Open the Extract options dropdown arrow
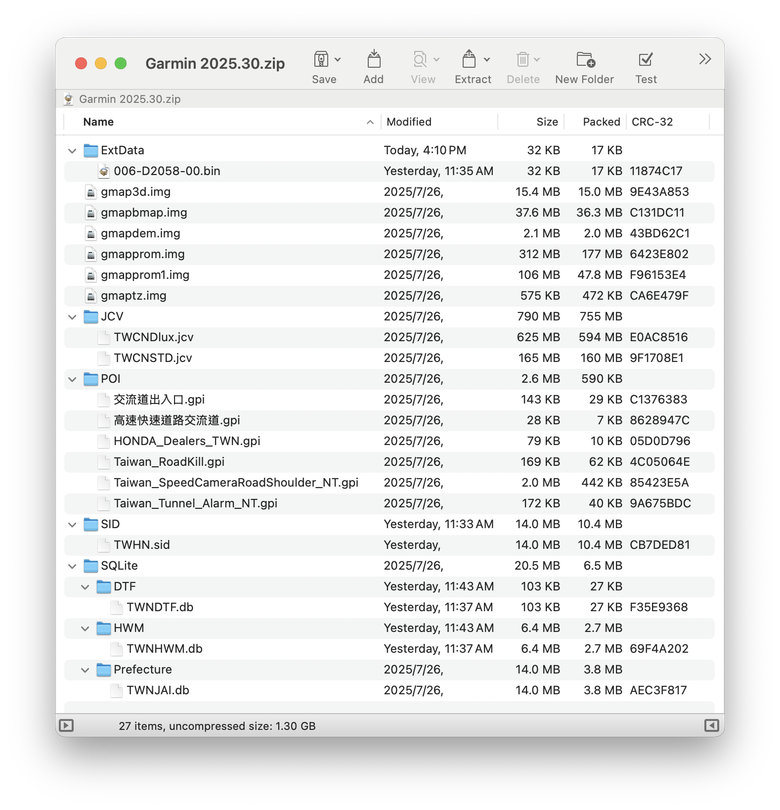 tap(487, 60)
